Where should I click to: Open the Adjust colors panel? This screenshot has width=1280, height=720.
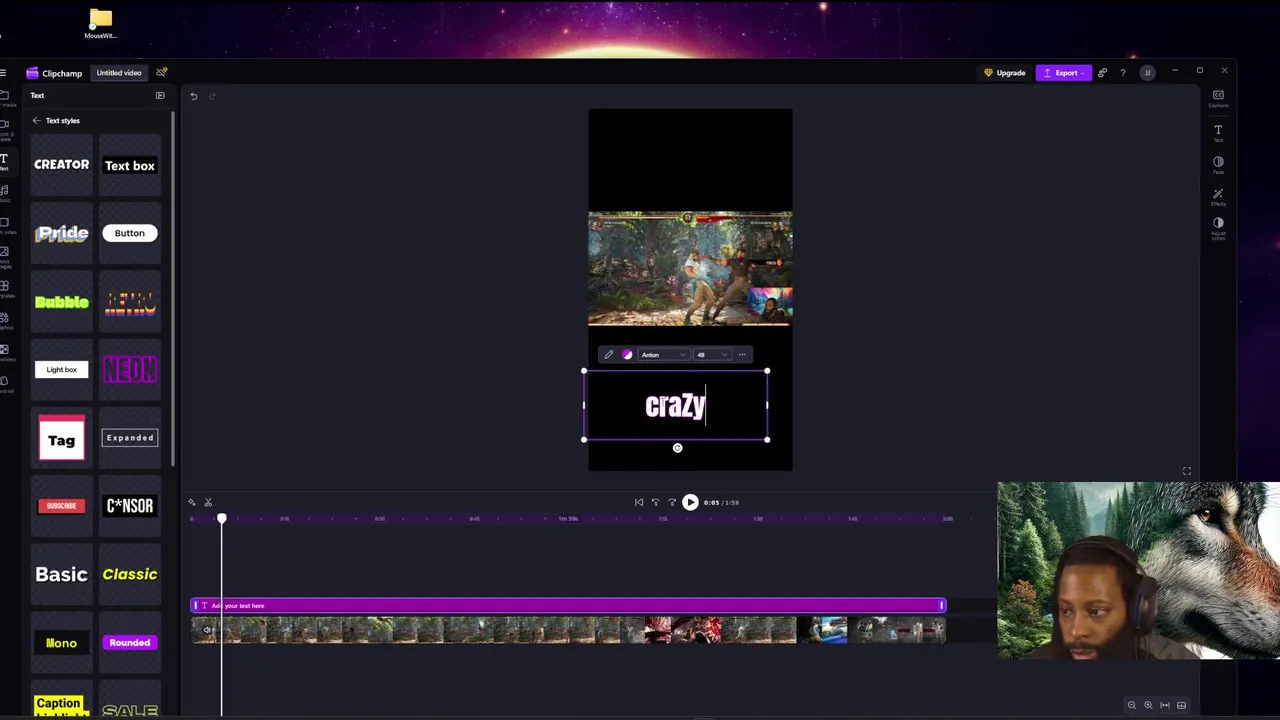(1218, 227)
